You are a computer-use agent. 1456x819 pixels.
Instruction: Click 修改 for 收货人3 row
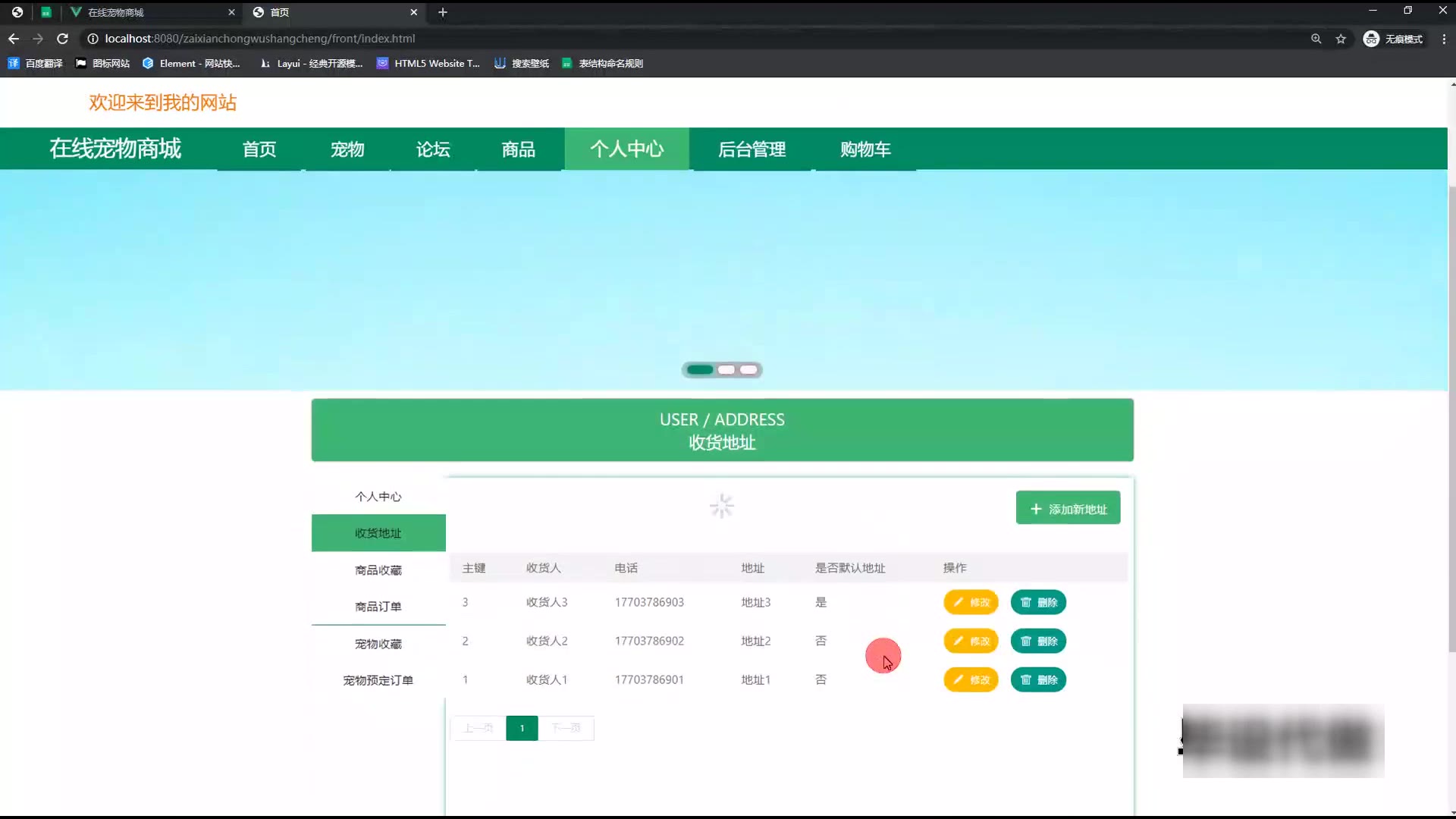[x=971, y=603]
